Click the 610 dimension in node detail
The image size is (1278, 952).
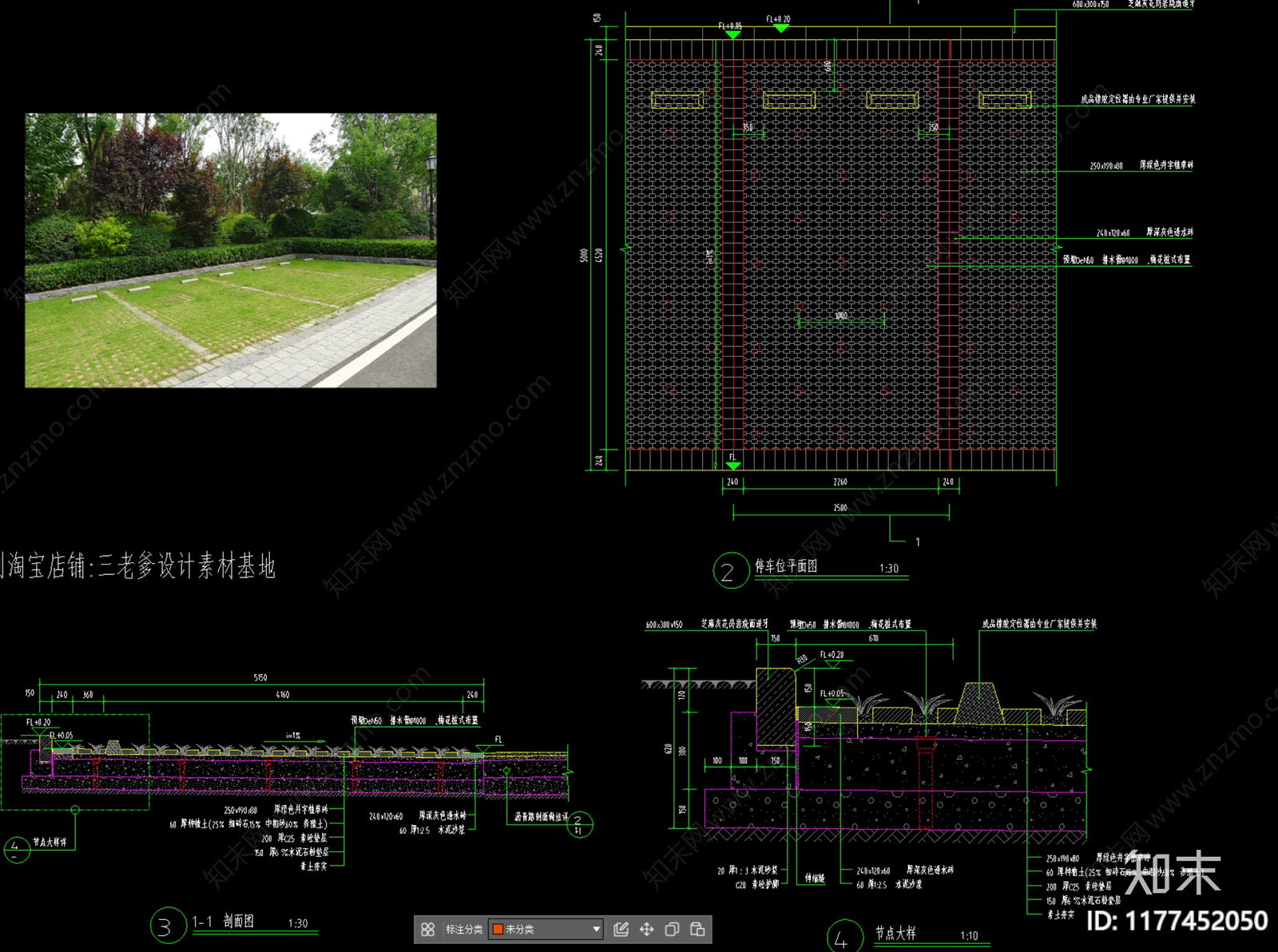pyautogui.click(x=874, y=638)
